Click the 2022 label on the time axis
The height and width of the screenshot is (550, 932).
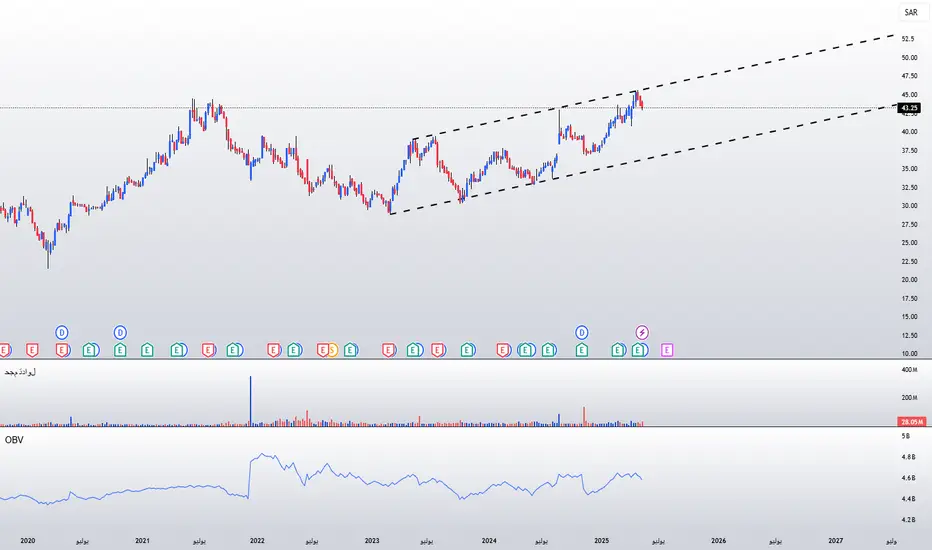point(257,540)
